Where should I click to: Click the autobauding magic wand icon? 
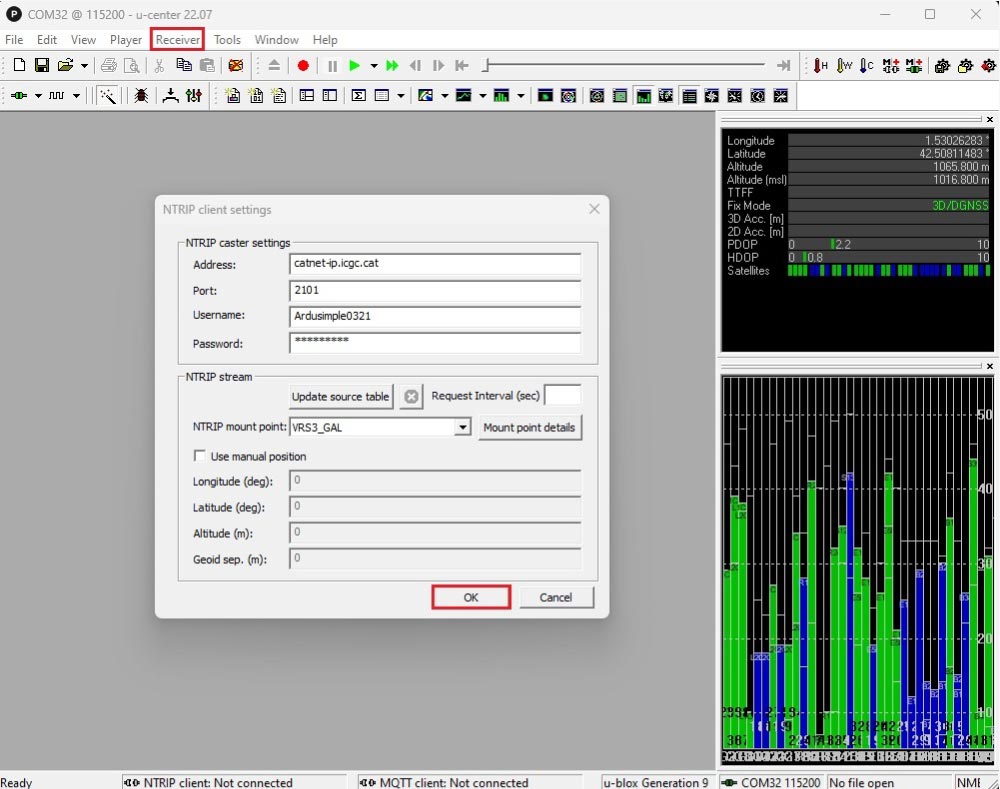(107, 96)
